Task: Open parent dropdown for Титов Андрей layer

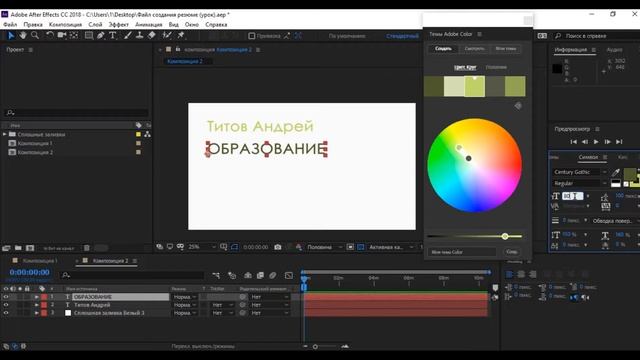Action: [x=269, y=305]
